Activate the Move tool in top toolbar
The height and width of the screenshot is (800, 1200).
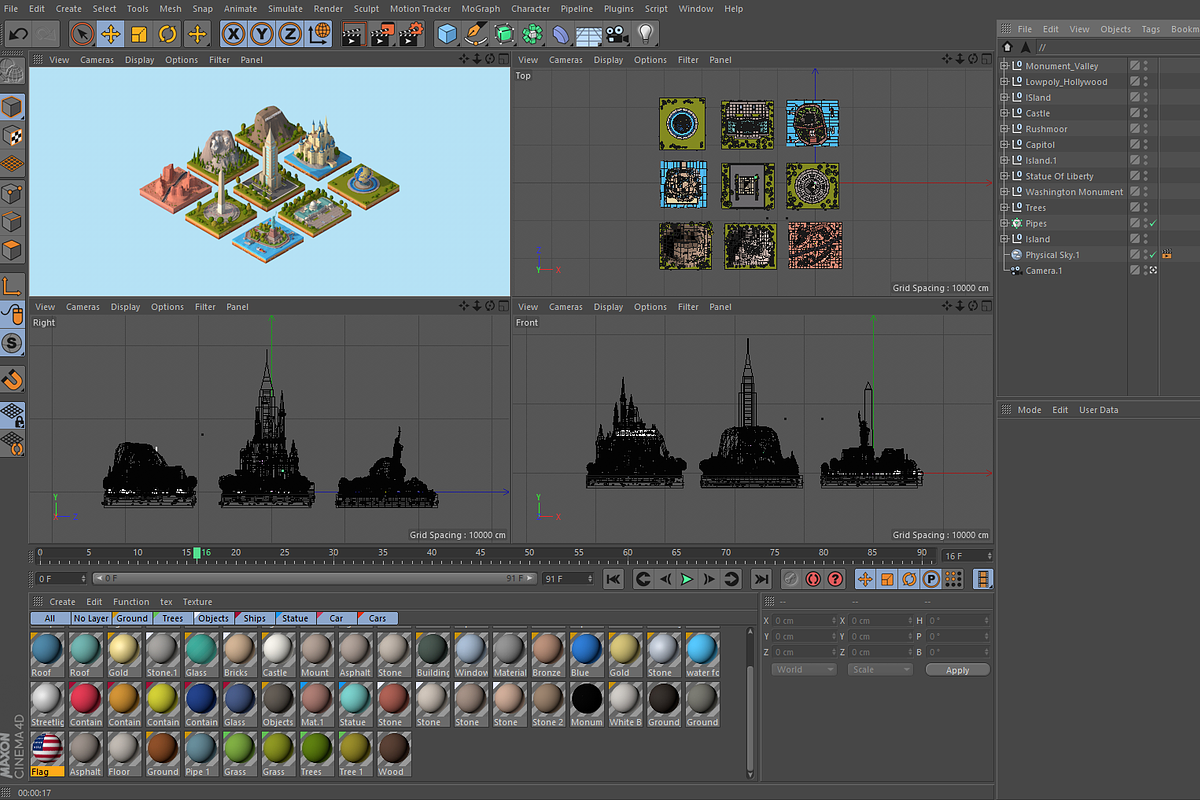pos(111,34)
